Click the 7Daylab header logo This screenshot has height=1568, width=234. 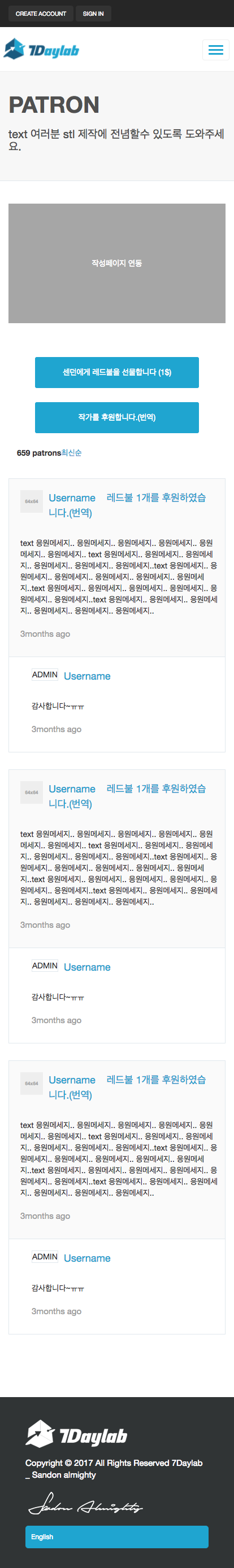[41, 49]
